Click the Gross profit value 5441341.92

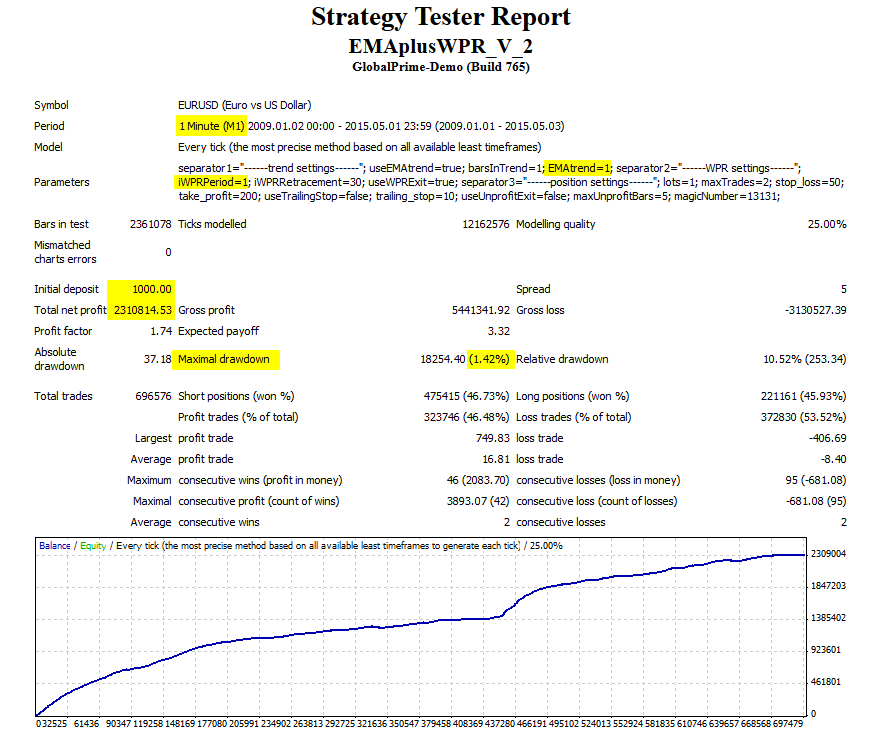pyautogui.click(x=481, y=309)
